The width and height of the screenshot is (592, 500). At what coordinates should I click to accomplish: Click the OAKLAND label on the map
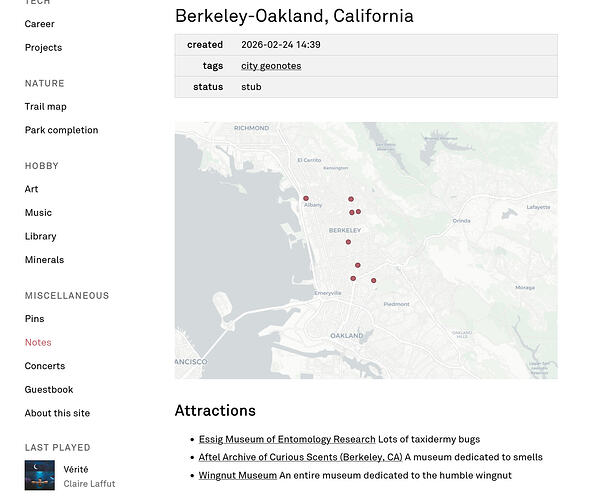point(347,335)
